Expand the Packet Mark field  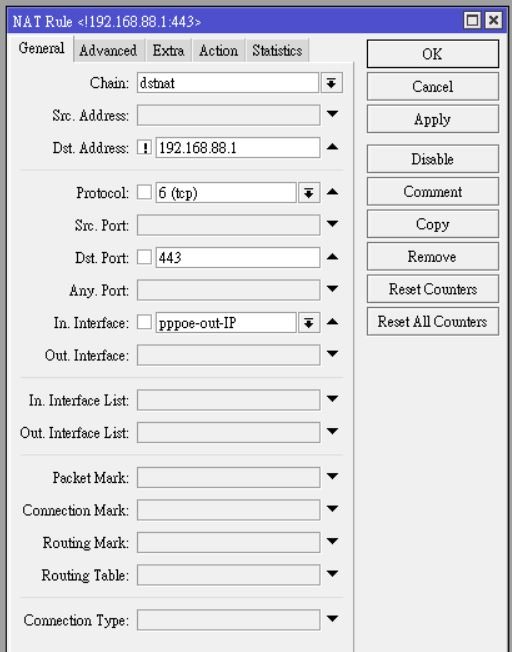click(332, 476)
